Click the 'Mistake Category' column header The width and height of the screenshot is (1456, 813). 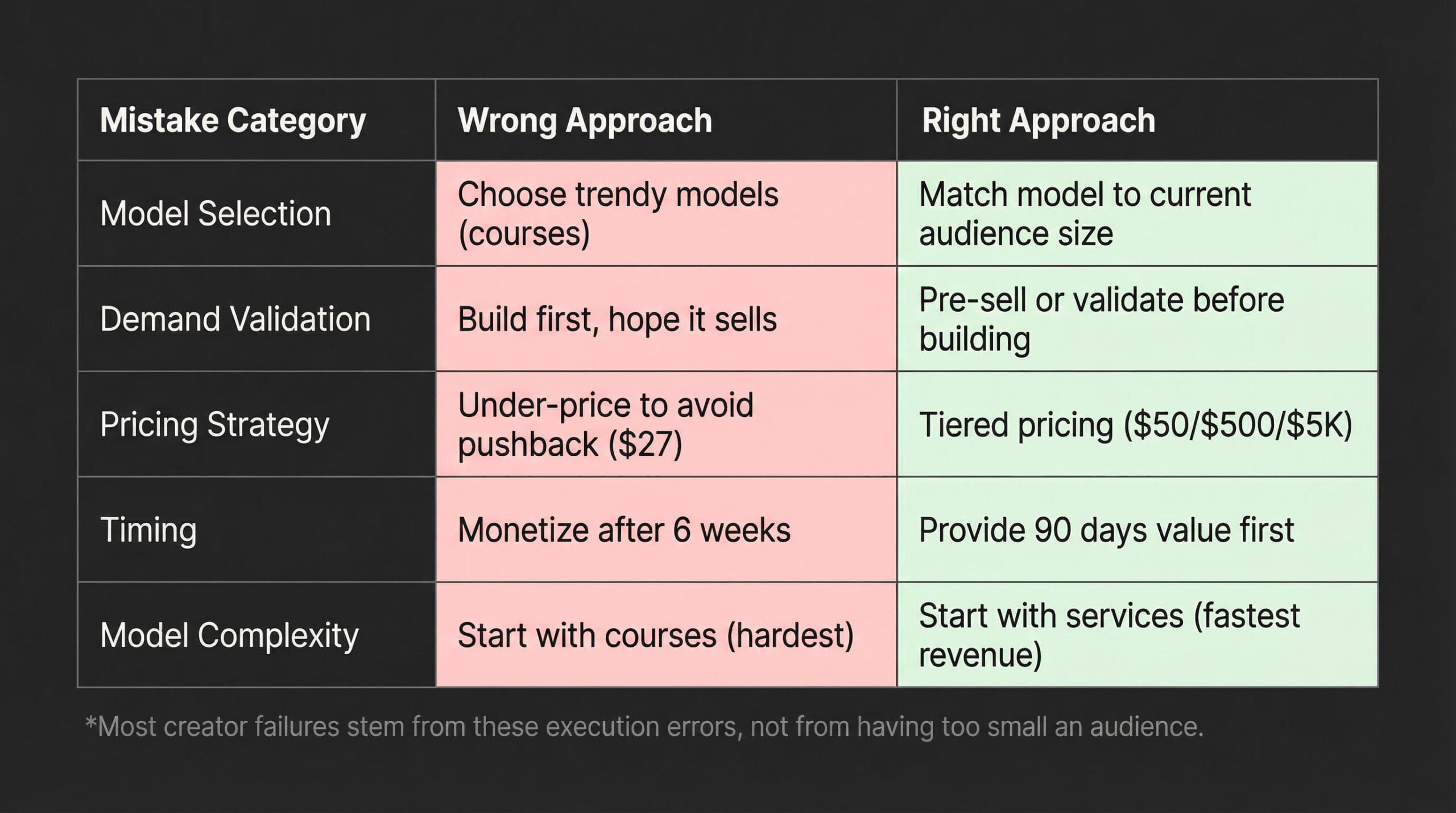pyautogui.click(x=233, y=121)
